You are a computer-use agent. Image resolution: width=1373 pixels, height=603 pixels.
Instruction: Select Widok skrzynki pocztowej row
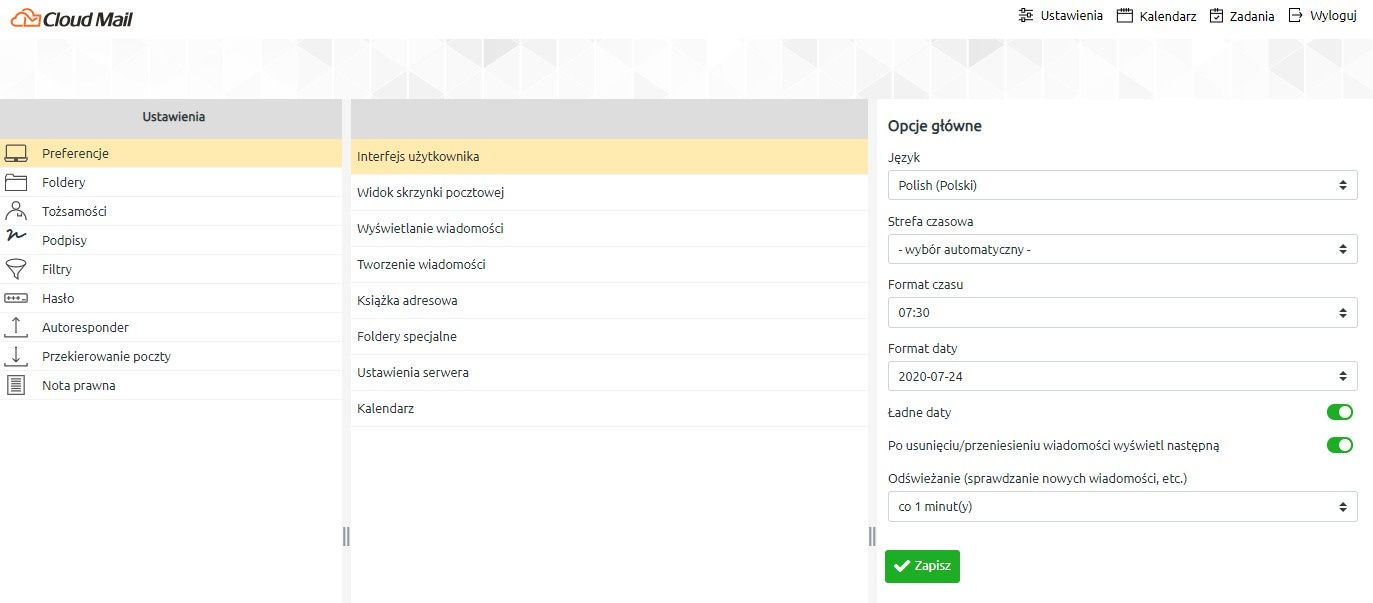[609, 193]
